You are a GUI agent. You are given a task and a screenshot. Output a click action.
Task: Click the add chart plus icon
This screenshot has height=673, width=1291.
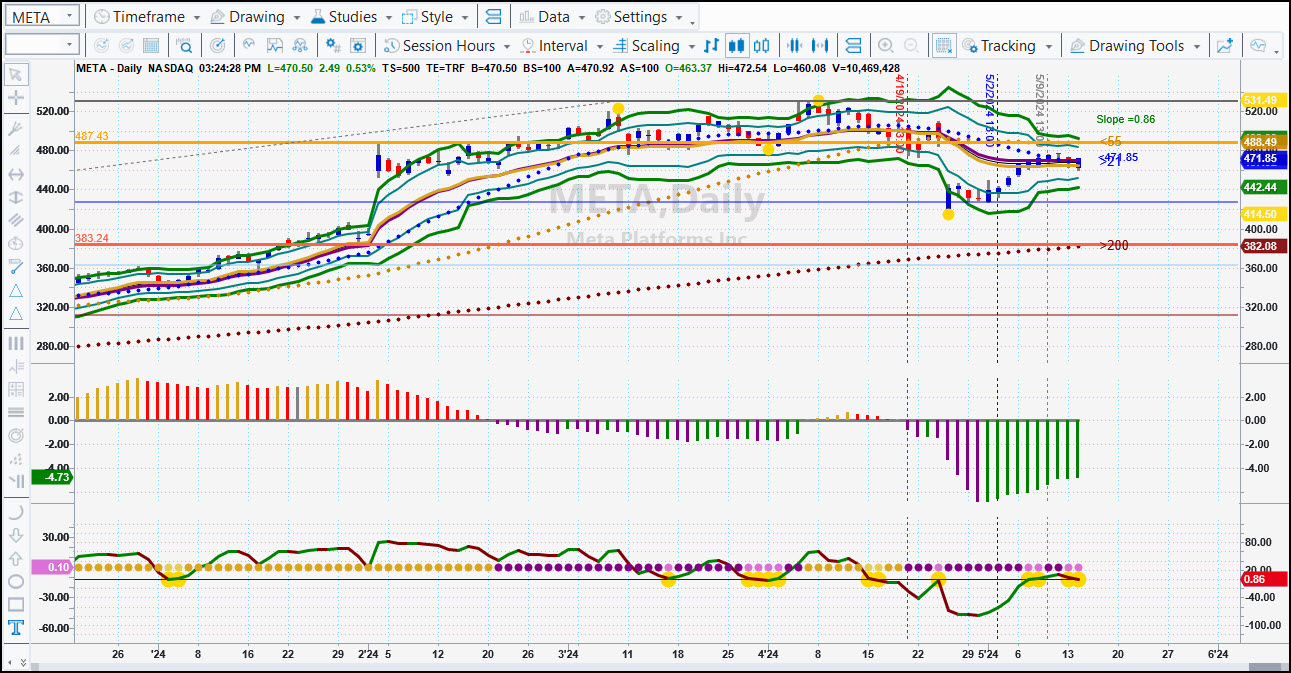(x=1225, y=46)
